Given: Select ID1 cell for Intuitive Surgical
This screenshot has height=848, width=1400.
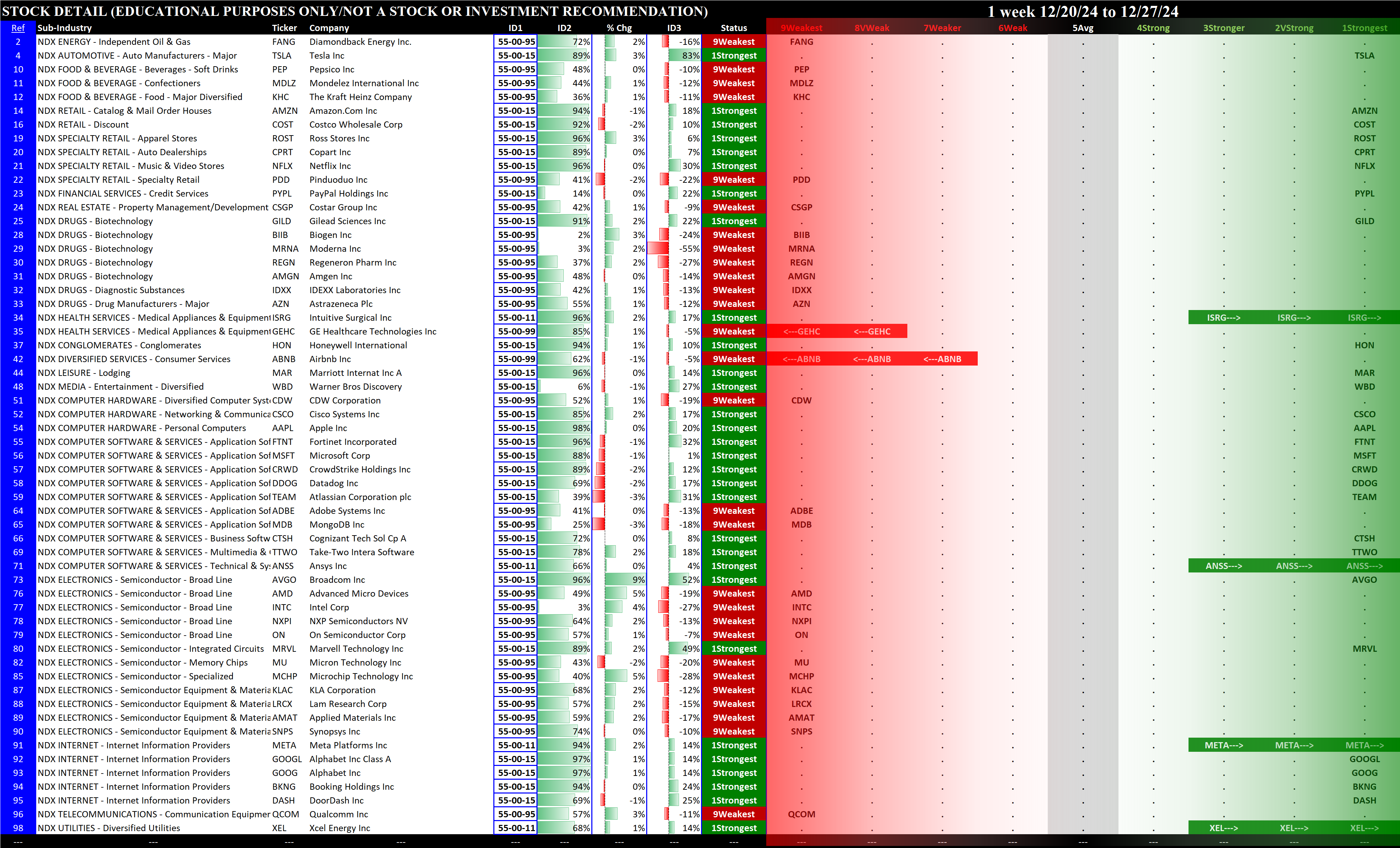Looking at the screenshot, I should coord(516,318).
